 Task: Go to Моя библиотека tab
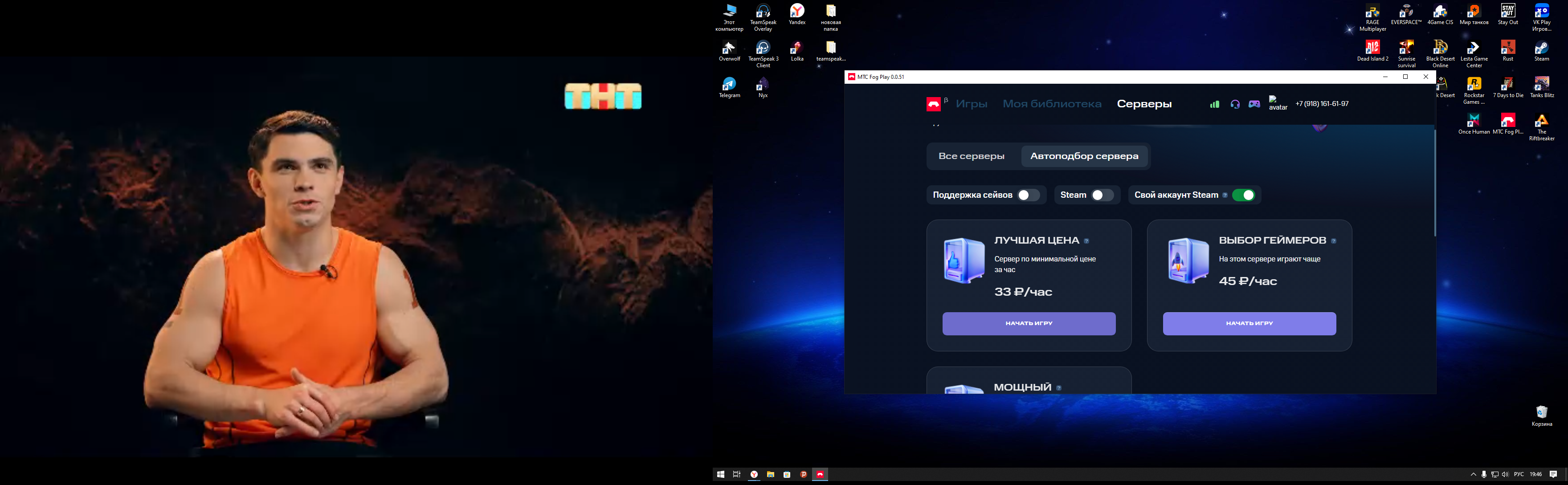[1052, 104]
